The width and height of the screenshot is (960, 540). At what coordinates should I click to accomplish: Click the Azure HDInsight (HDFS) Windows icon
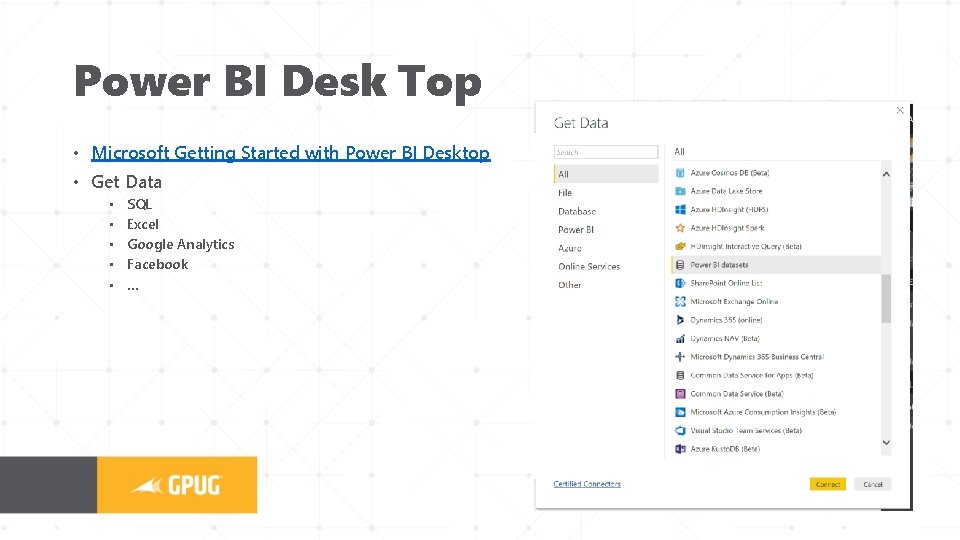pyautogui.click(x=680, y=209)
